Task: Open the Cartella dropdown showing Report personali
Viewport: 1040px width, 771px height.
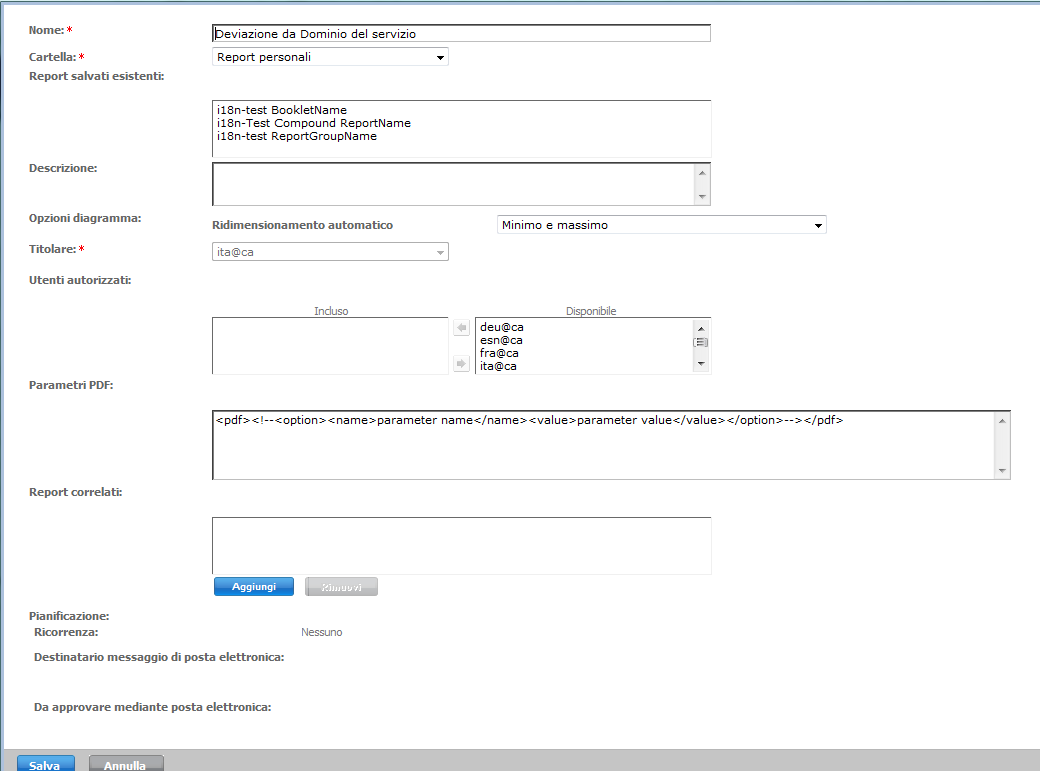Action: point(330,57)
